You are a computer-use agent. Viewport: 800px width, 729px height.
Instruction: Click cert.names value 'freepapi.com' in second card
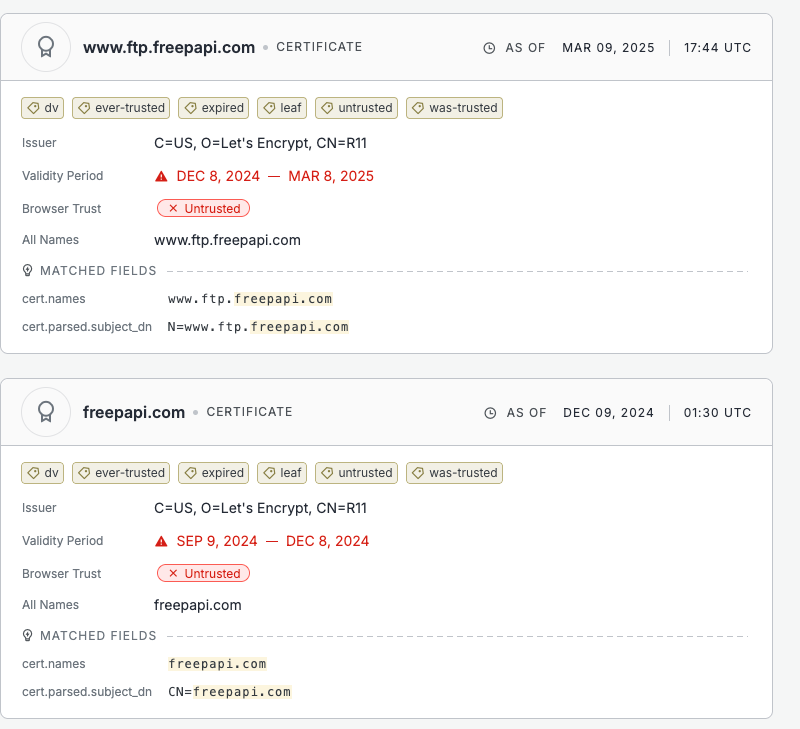pyautogui.click(x=217, y=664)
